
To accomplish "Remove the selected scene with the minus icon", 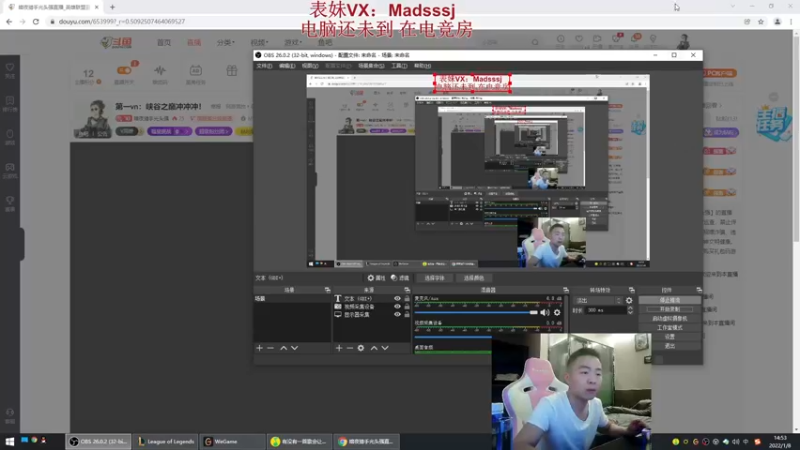I will pos(270,348).
